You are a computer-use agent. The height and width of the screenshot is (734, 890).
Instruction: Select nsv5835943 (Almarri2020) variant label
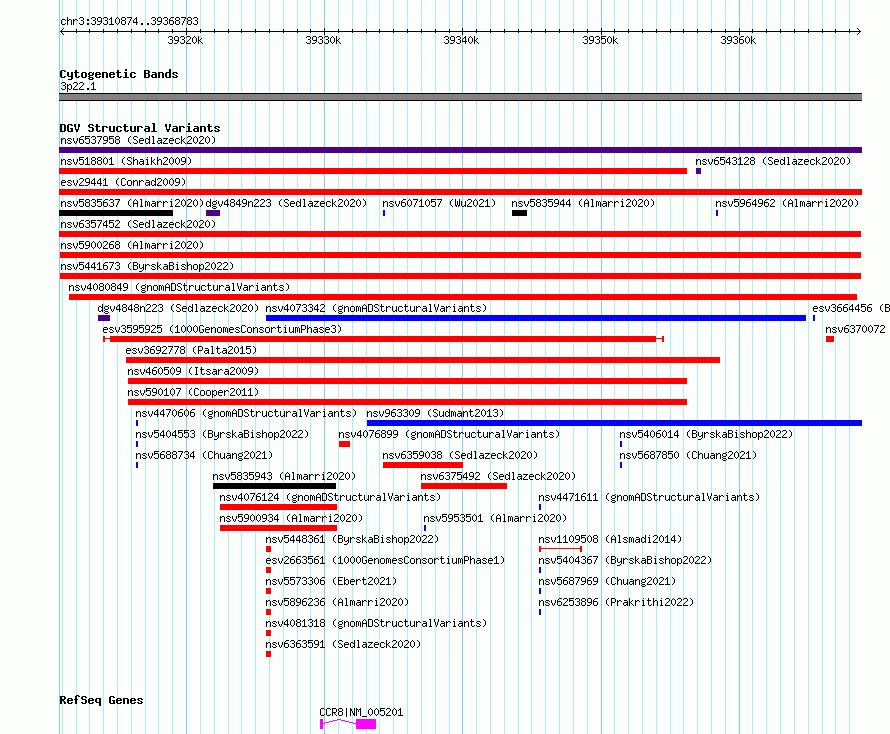(284, 476)
